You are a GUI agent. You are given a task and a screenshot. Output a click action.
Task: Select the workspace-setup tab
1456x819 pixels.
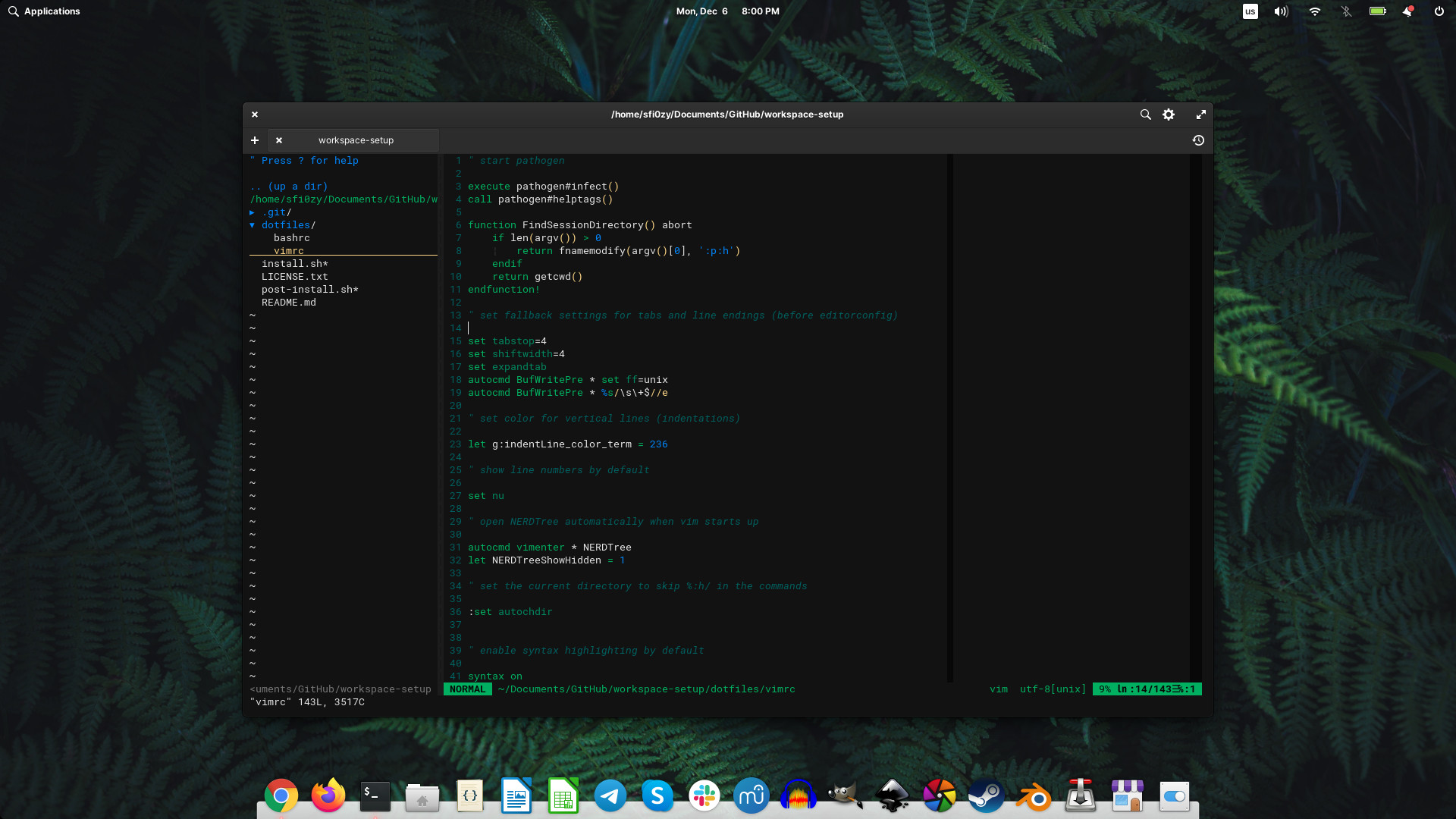356,140
